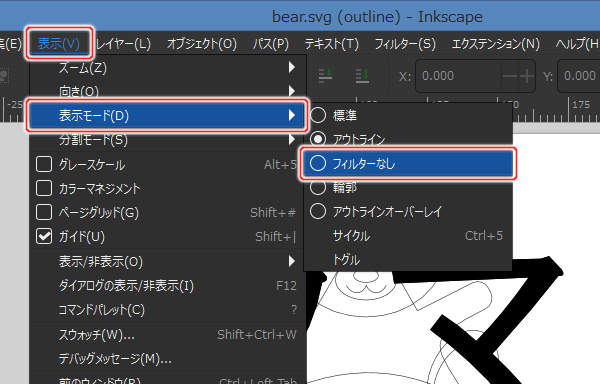
Task: Expand the 分割モード(S) submenu
Action: pyautogui.click(x=168, y=140)
